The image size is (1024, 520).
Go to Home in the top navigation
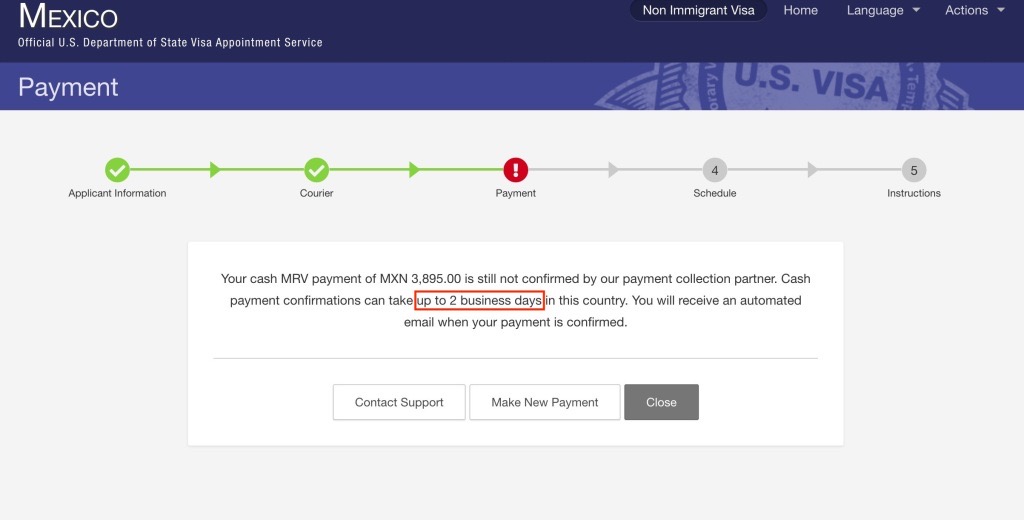pos(800,11)
